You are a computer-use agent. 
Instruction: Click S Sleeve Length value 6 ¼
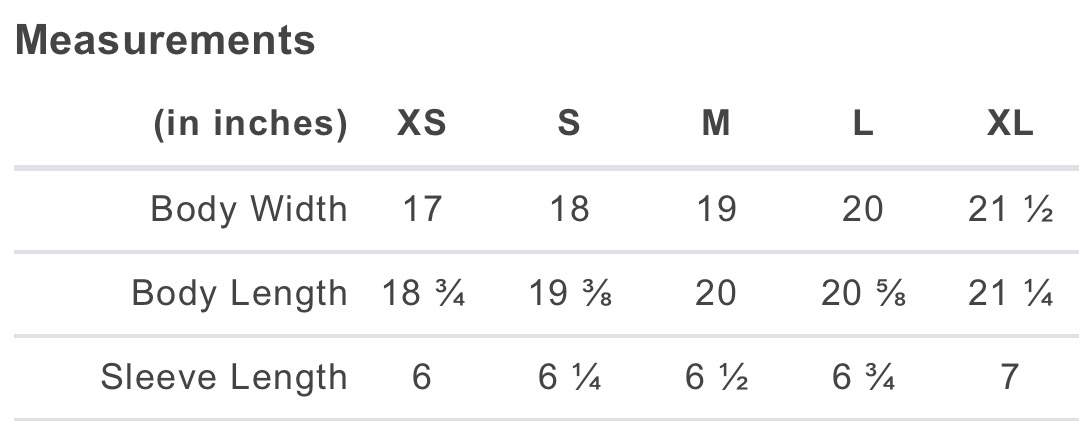coord(569,377)
